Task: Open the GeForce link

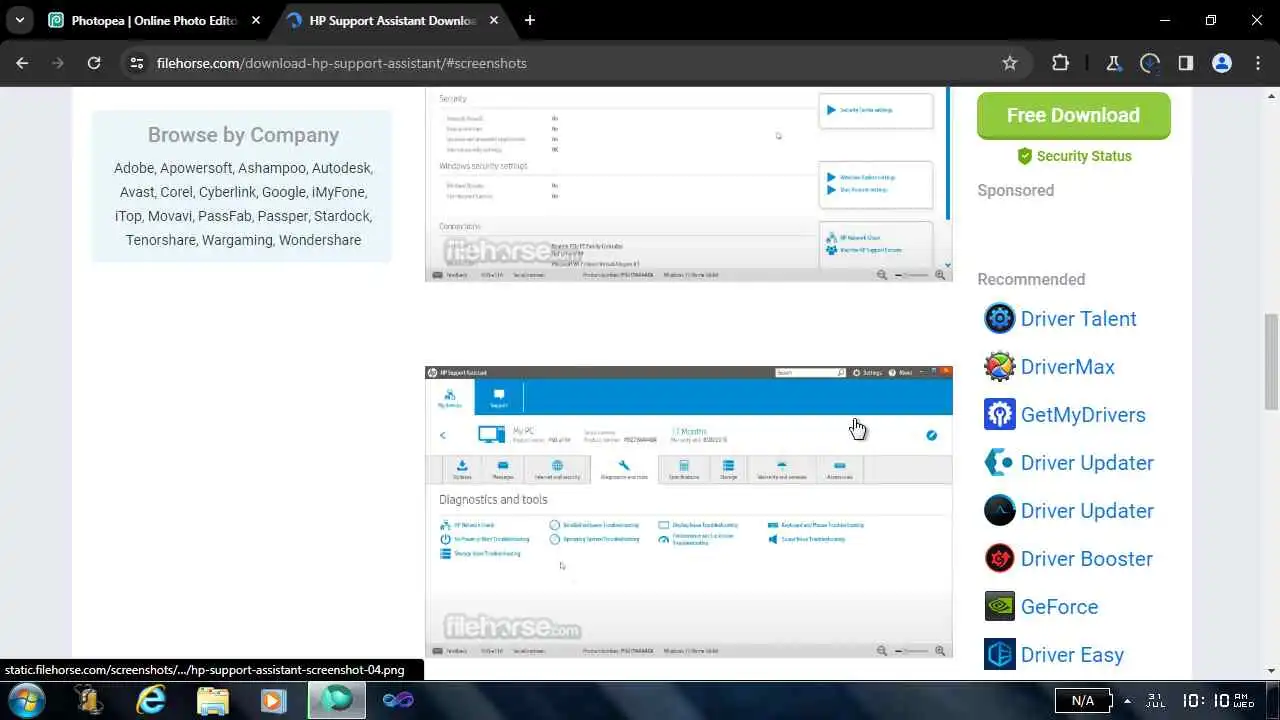Action: [x=1059, y=607]
